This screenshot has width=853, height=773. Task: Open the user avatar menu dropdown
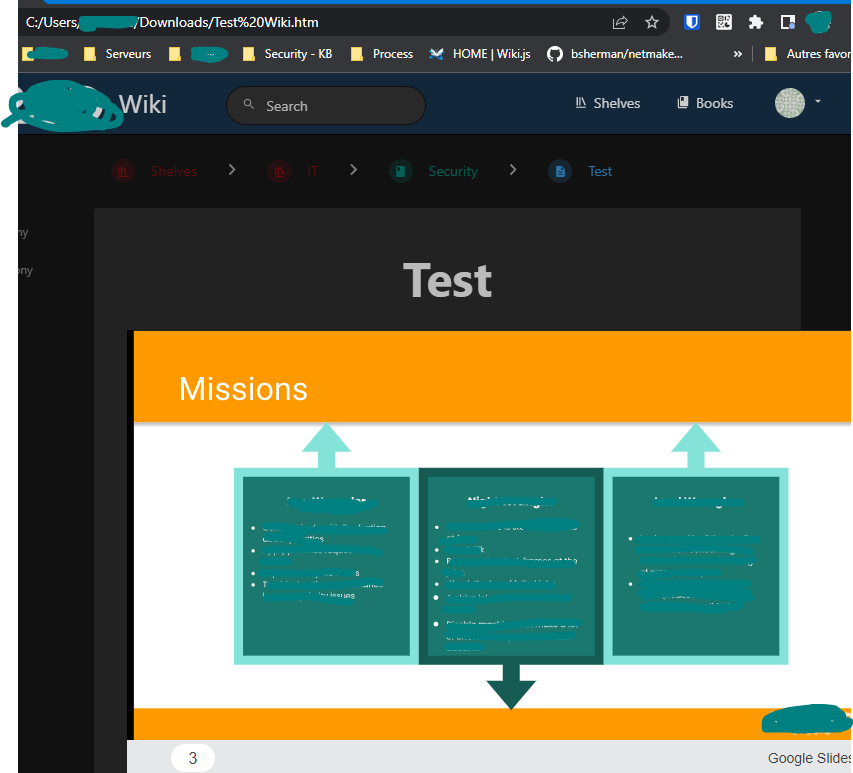tap(796, 103)
